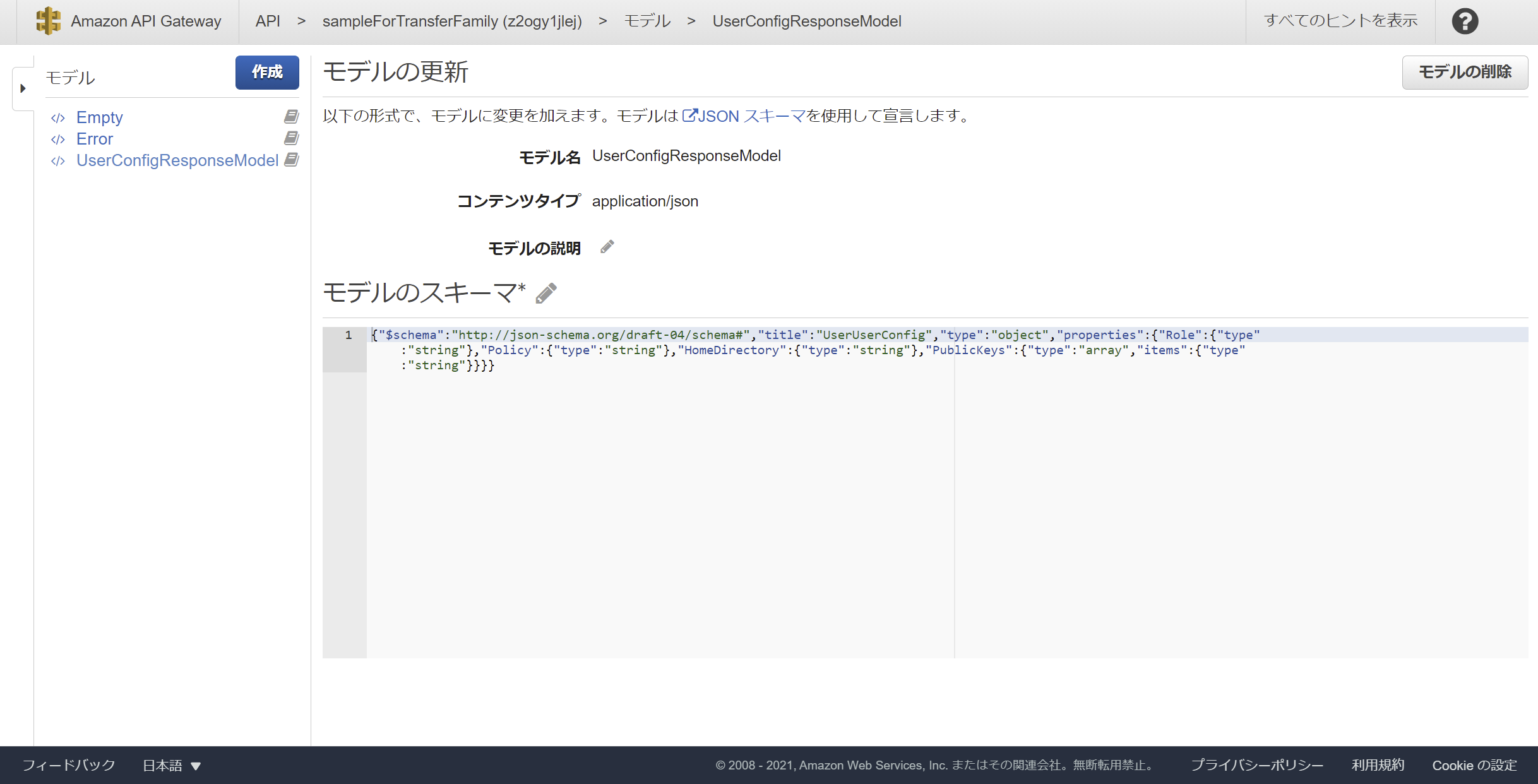Image resolution: width=1538 pixels, height=784 pixels.
Task: Edit the model description with the pencil icon
Action: click(x=607, y=247)
